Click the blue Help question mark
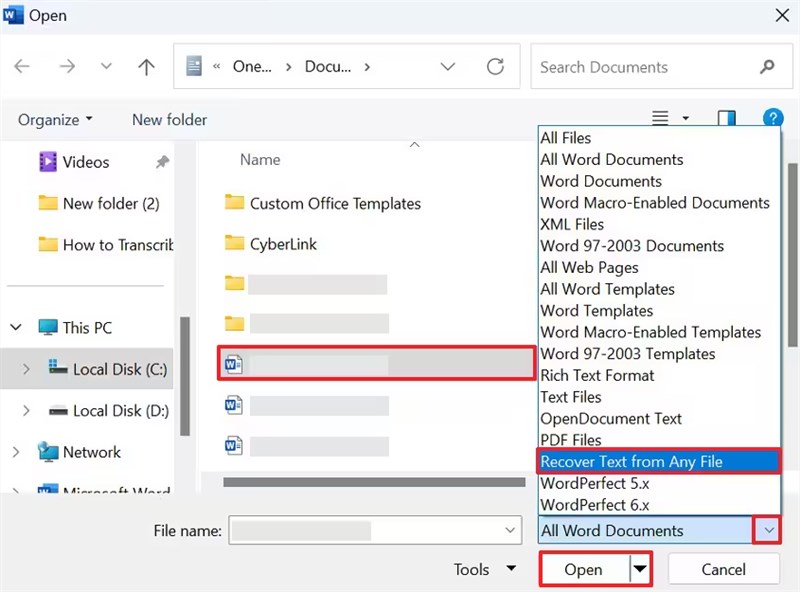 [773, 118]
